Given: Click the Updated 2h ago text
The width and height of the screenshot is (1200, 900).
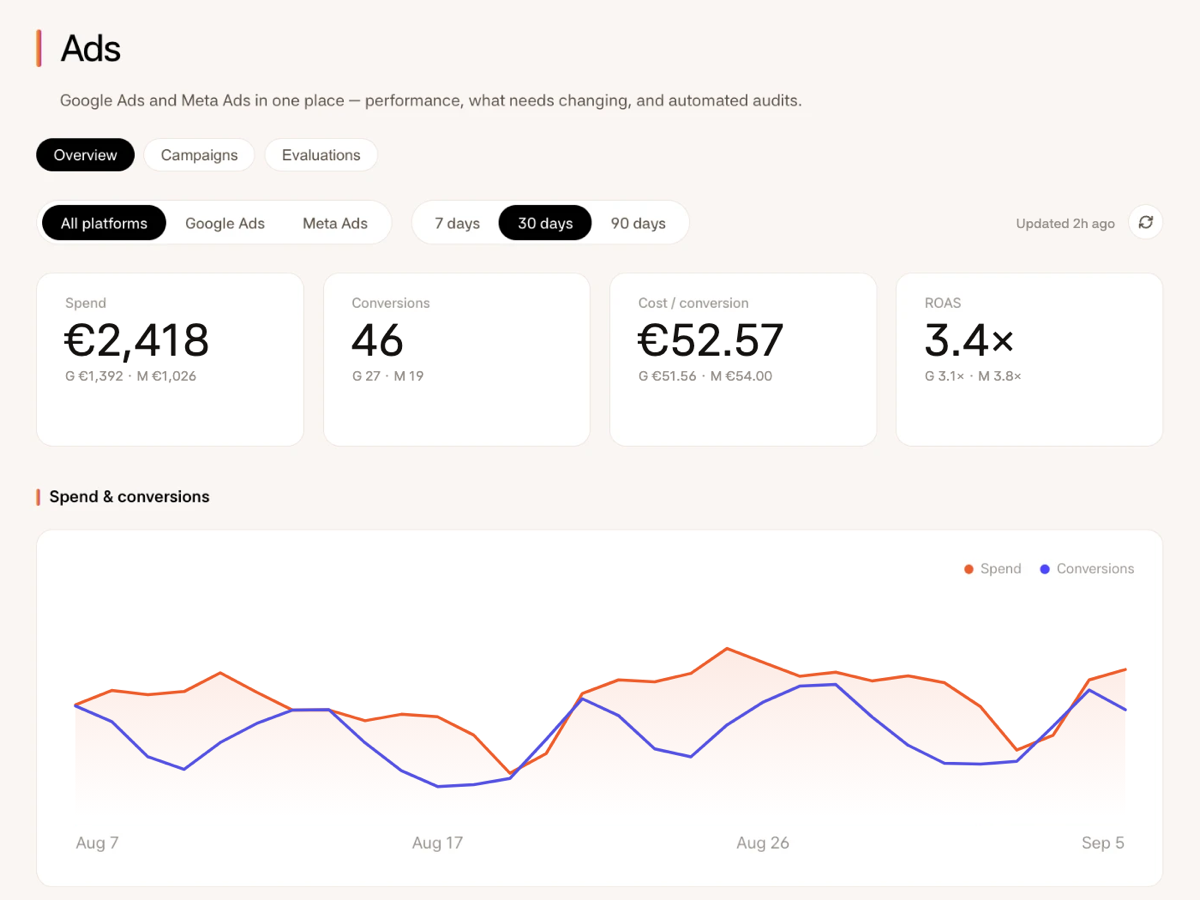Looking at the screenshot, I should (1065, 223).
